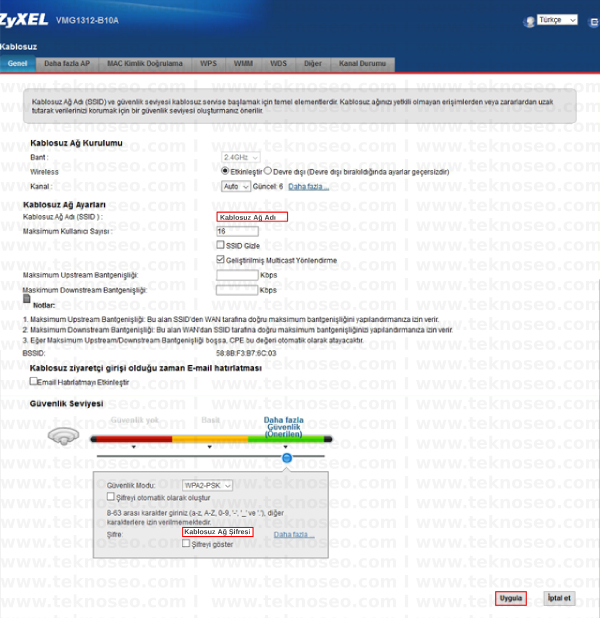Click the notes page icon beside Notlar
This screenshot has height=618, width=600.
[x=27, y=299]
